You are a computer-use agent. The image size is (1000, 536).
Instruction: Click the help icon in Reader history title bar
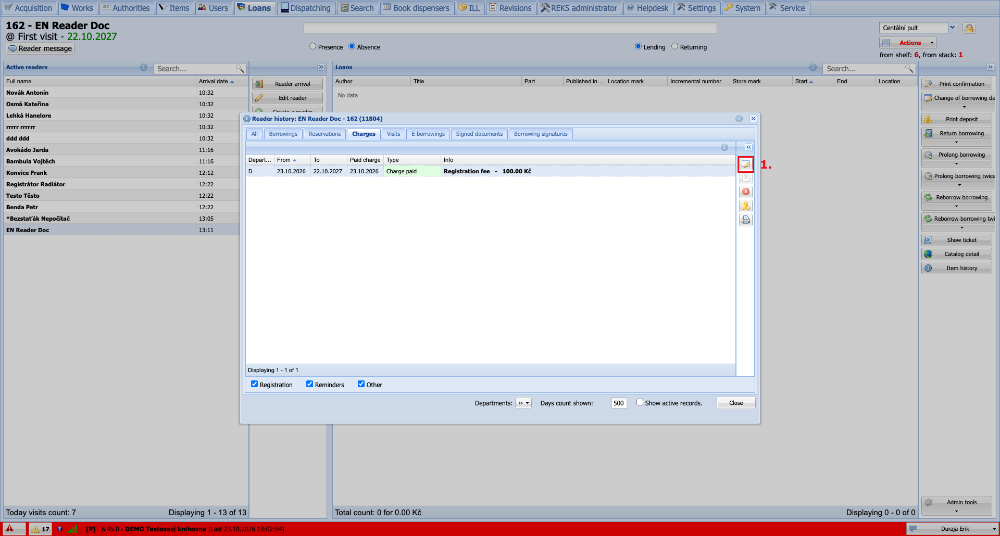click(739, 119)
